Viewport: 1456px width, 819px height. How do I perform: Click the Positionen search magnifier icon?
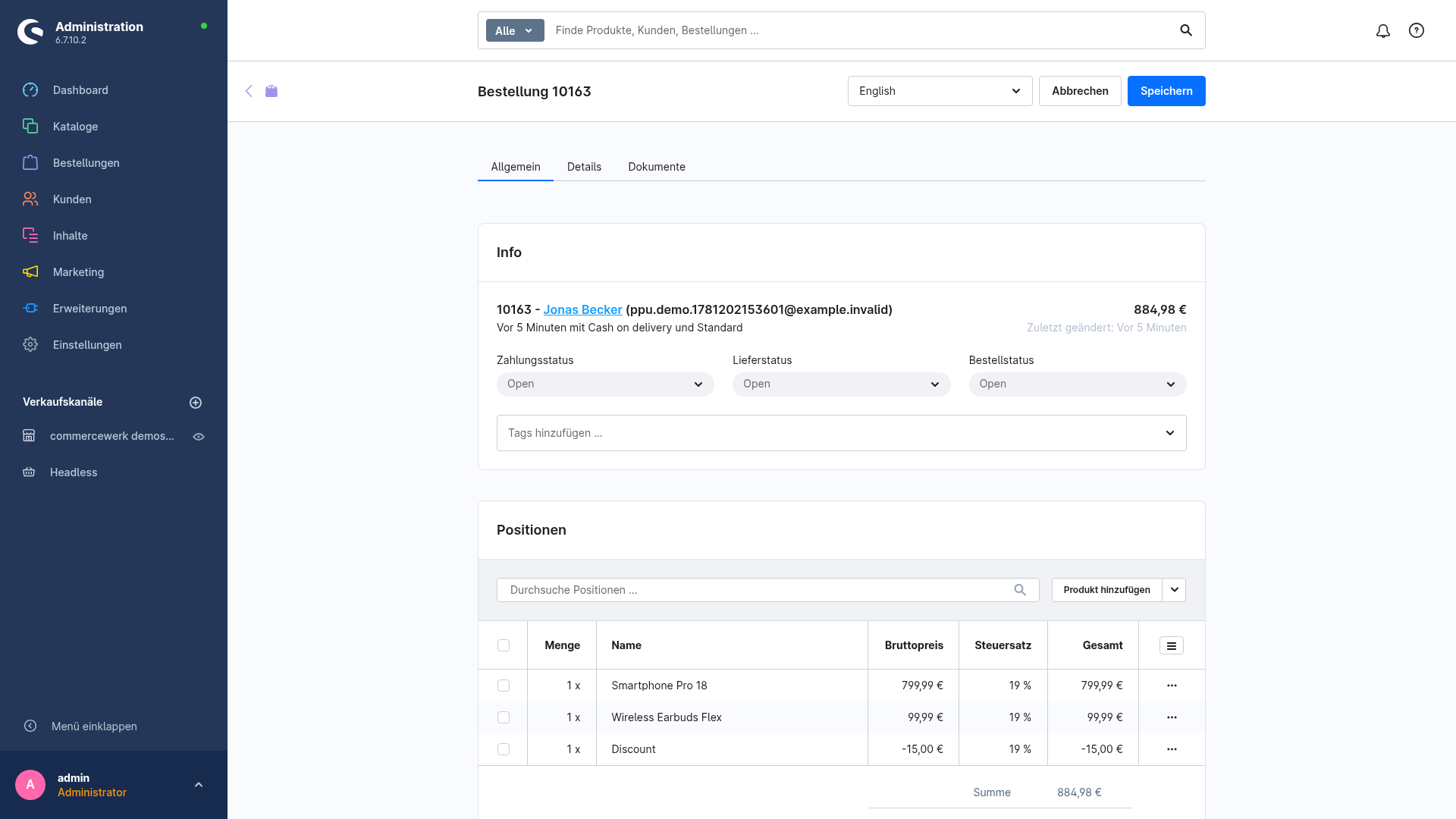[1020, 590]
